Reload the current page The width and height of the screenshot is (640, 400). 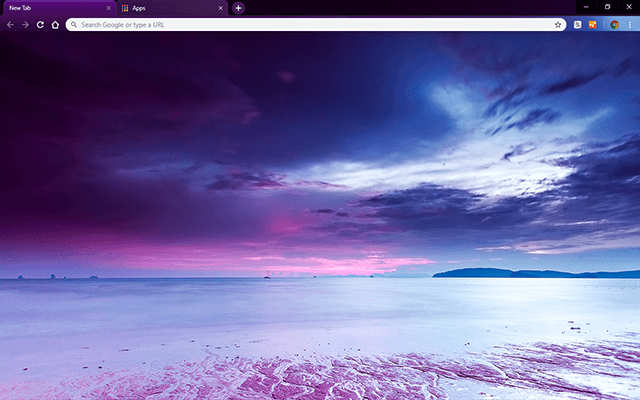[40, 24]
